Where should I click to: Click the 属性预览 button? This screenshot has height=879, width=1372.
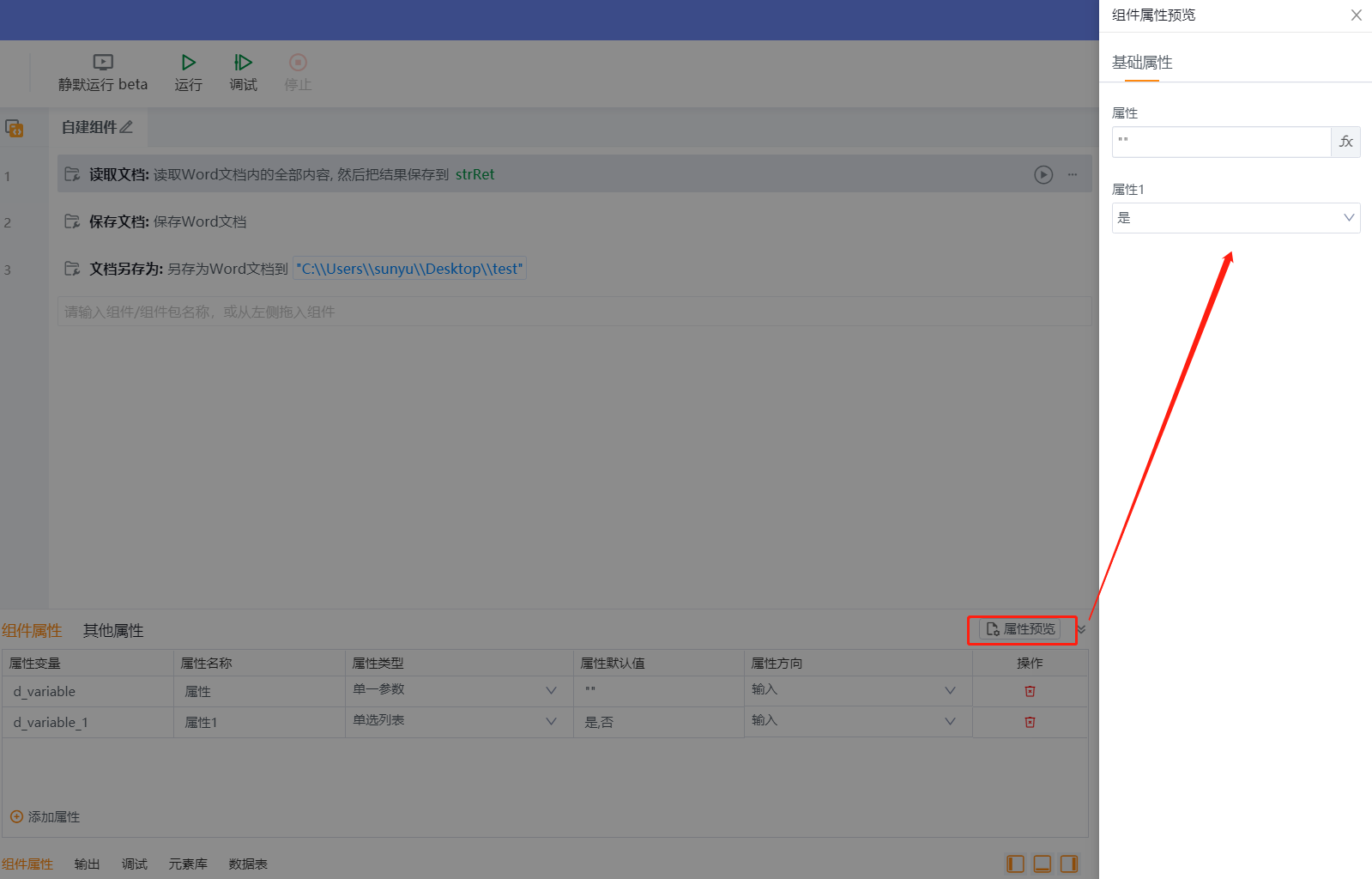(x=1020, y=629)
